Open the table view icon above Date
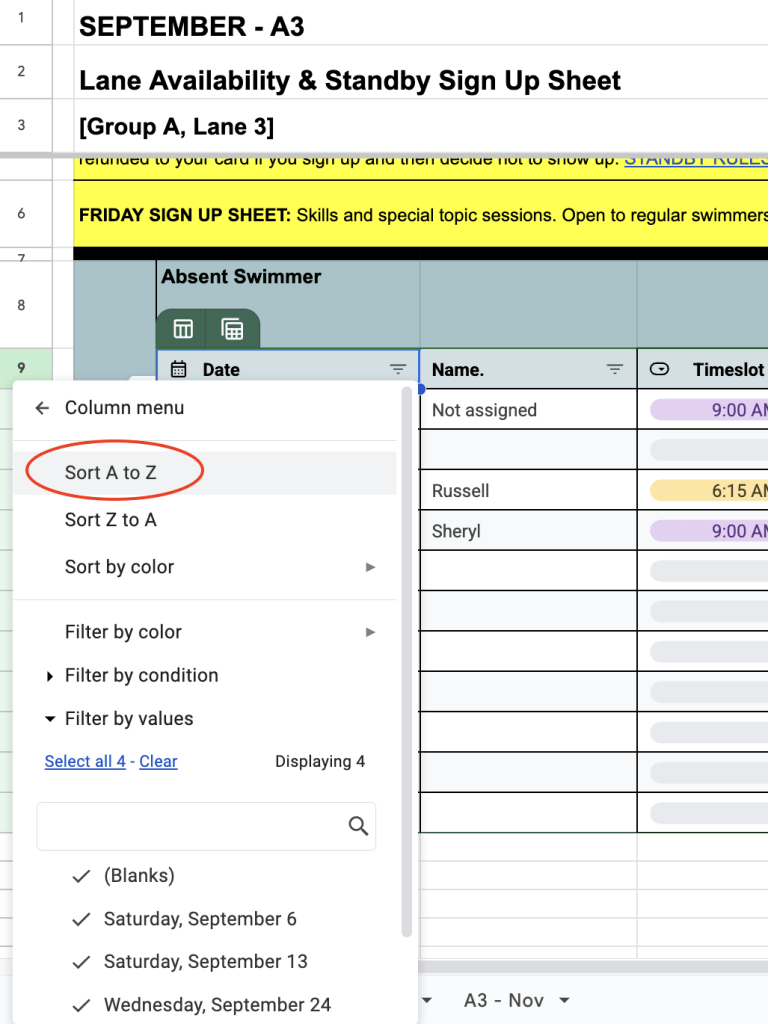 [x=183, y=329]
